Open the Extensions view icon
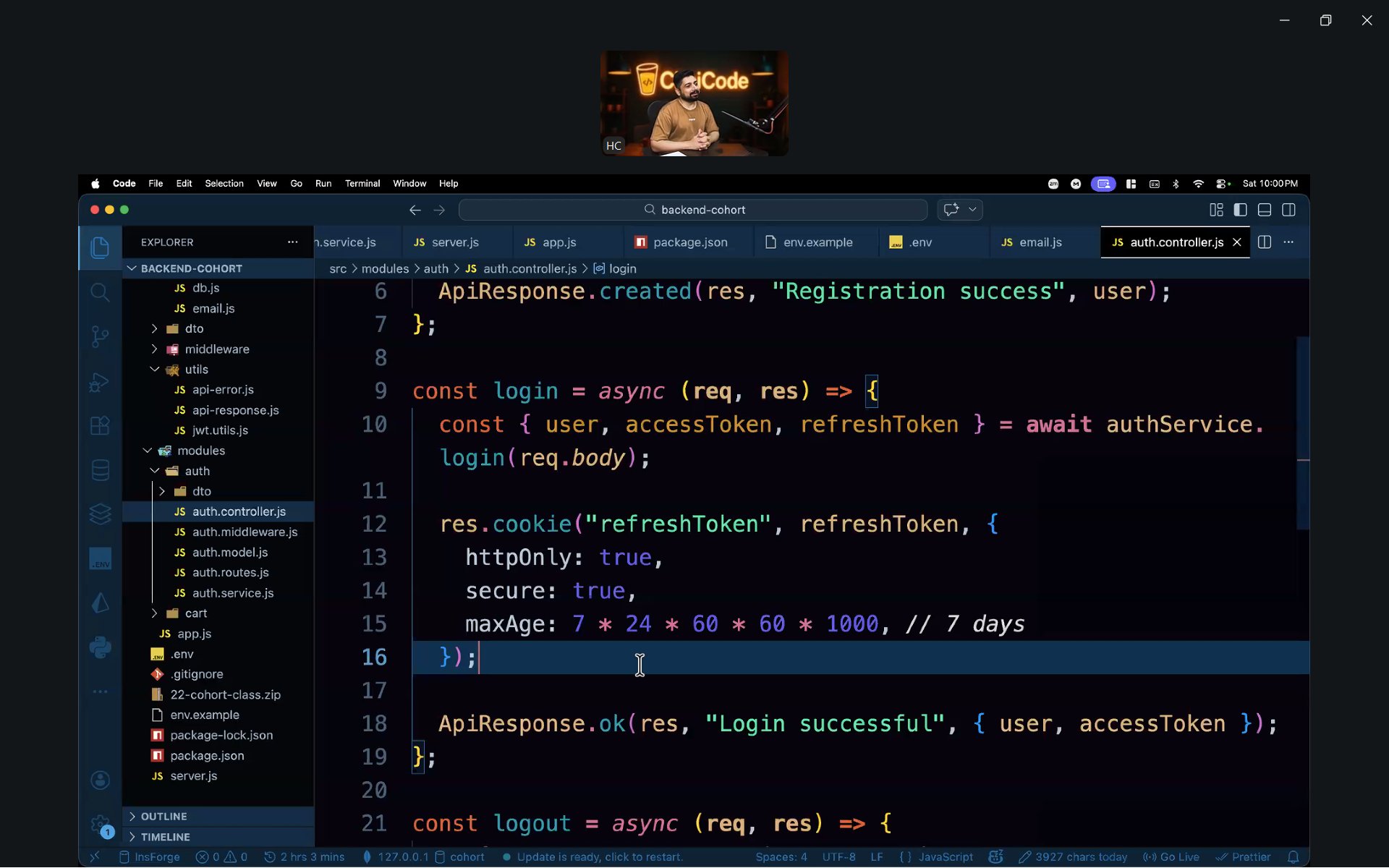The image size is (1389, 868). pyautogui.click(x=100, y=425)
